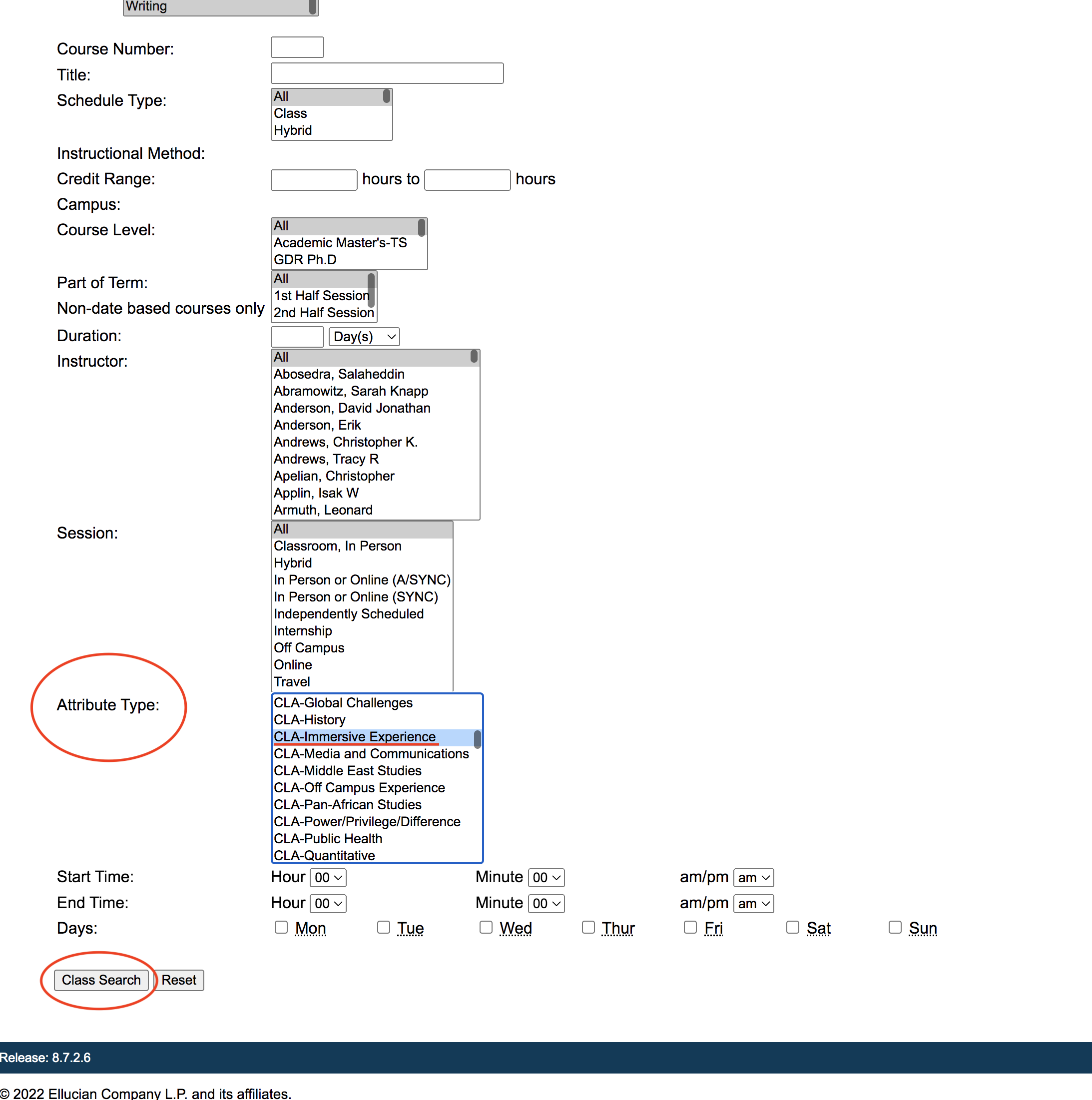Tick the Mon checkbox
This screenshot has width=1092, height=1100.
coord(281,927)
